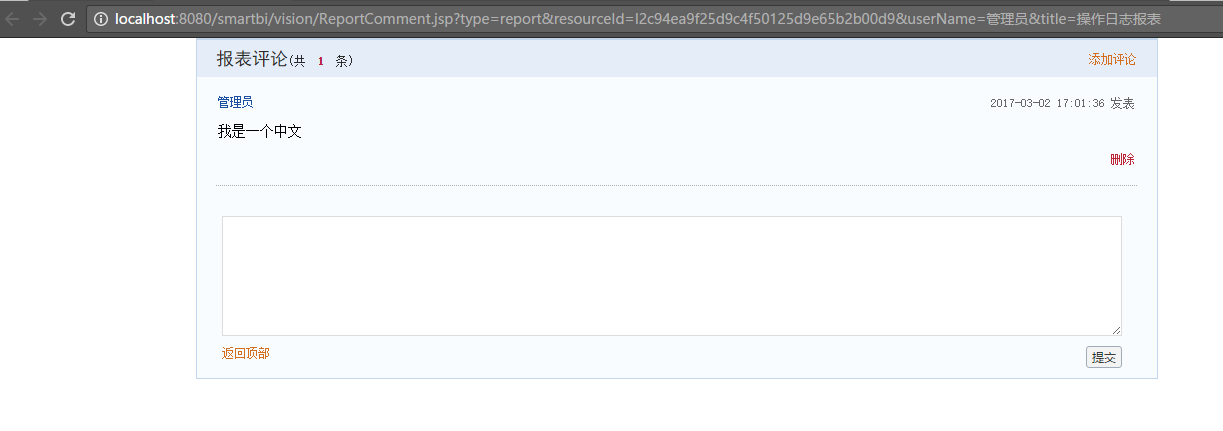Click the 报表评论 heading
The height and width of the screenshot is (431, 1223).
252,59
